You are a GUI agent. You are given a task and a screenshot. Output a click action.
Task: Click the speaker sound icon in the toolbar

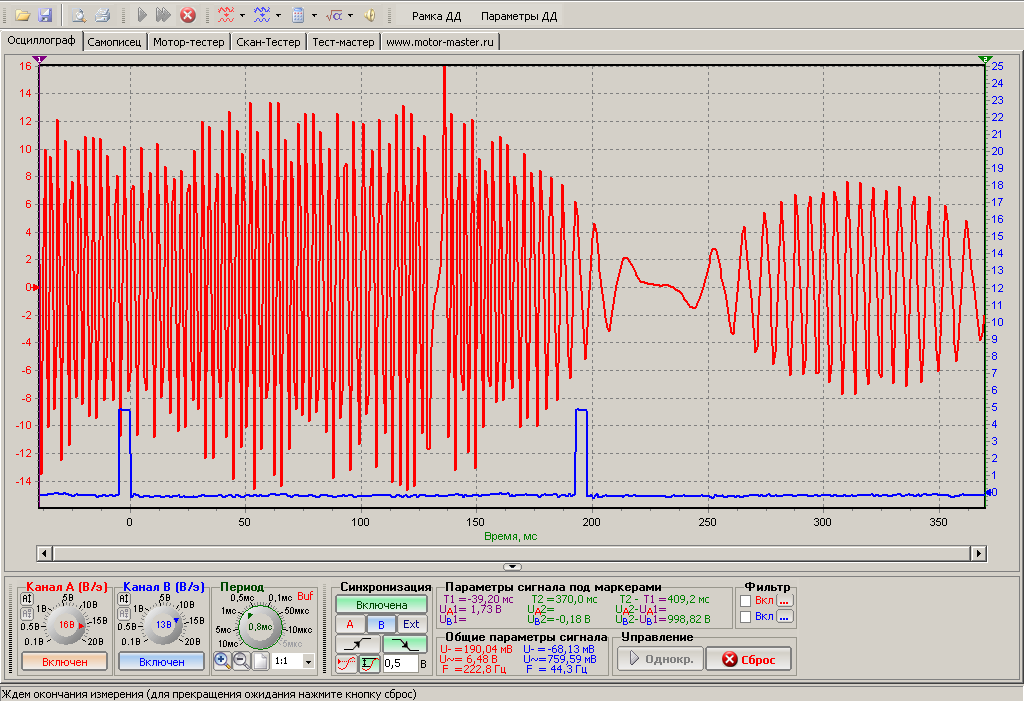click(369, 15)
